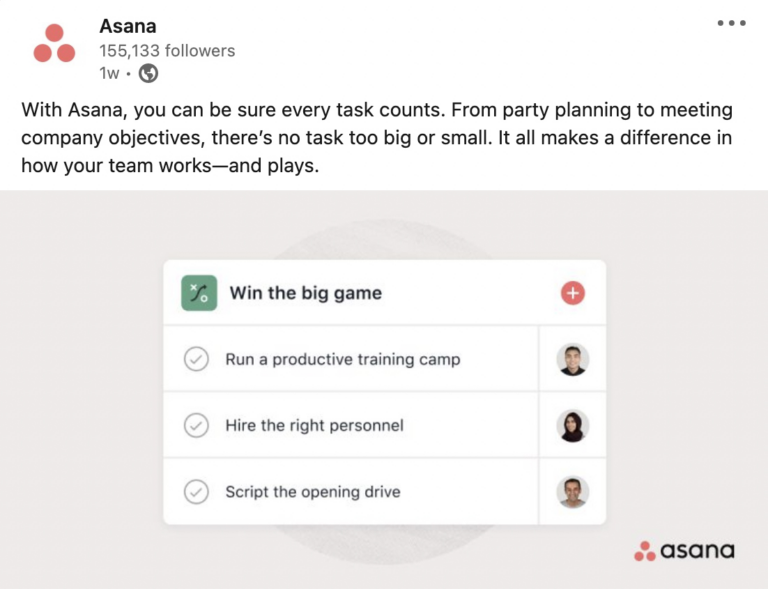Click the 1w post timestamp
768x589 pixels.
coord(109,73)
